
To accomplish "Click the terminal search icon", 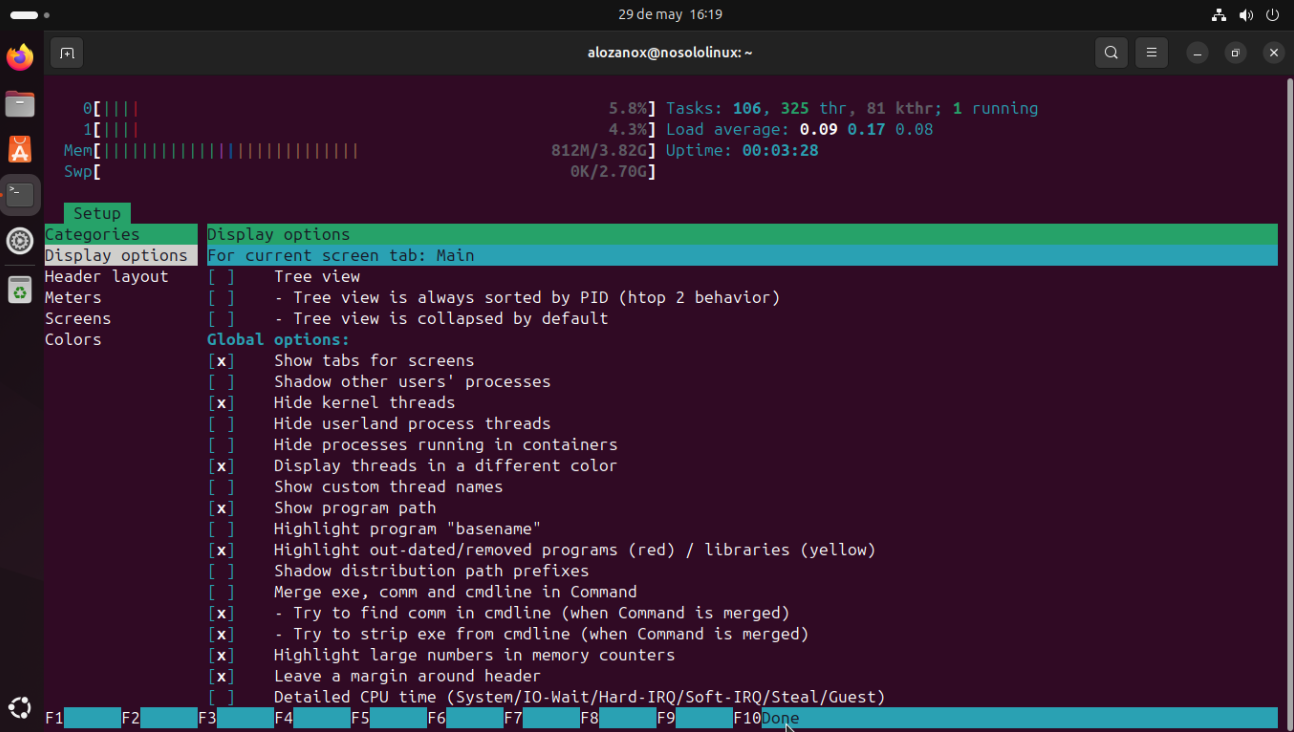I will click(x=1111, y=53).
